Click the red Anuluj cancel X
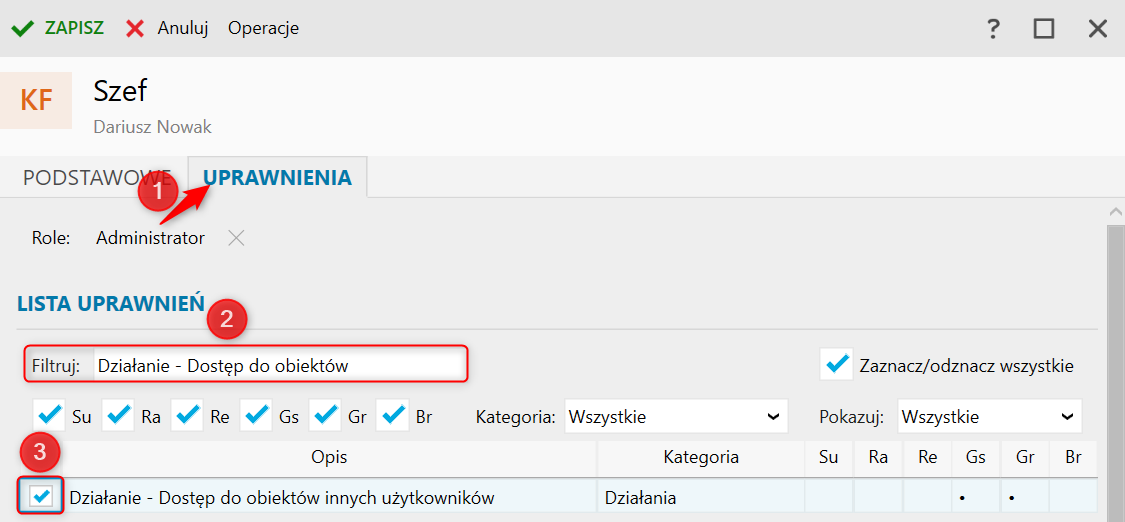 [135, 28]
